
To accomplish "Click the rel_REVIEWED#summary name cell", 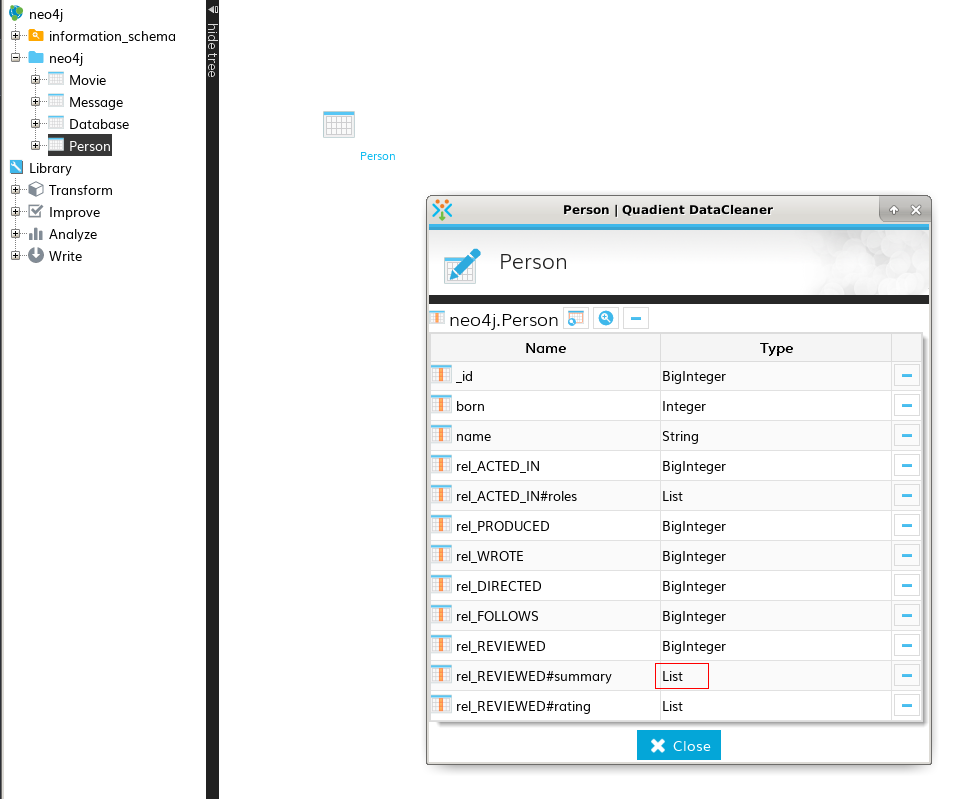I will tap(545, 676).
